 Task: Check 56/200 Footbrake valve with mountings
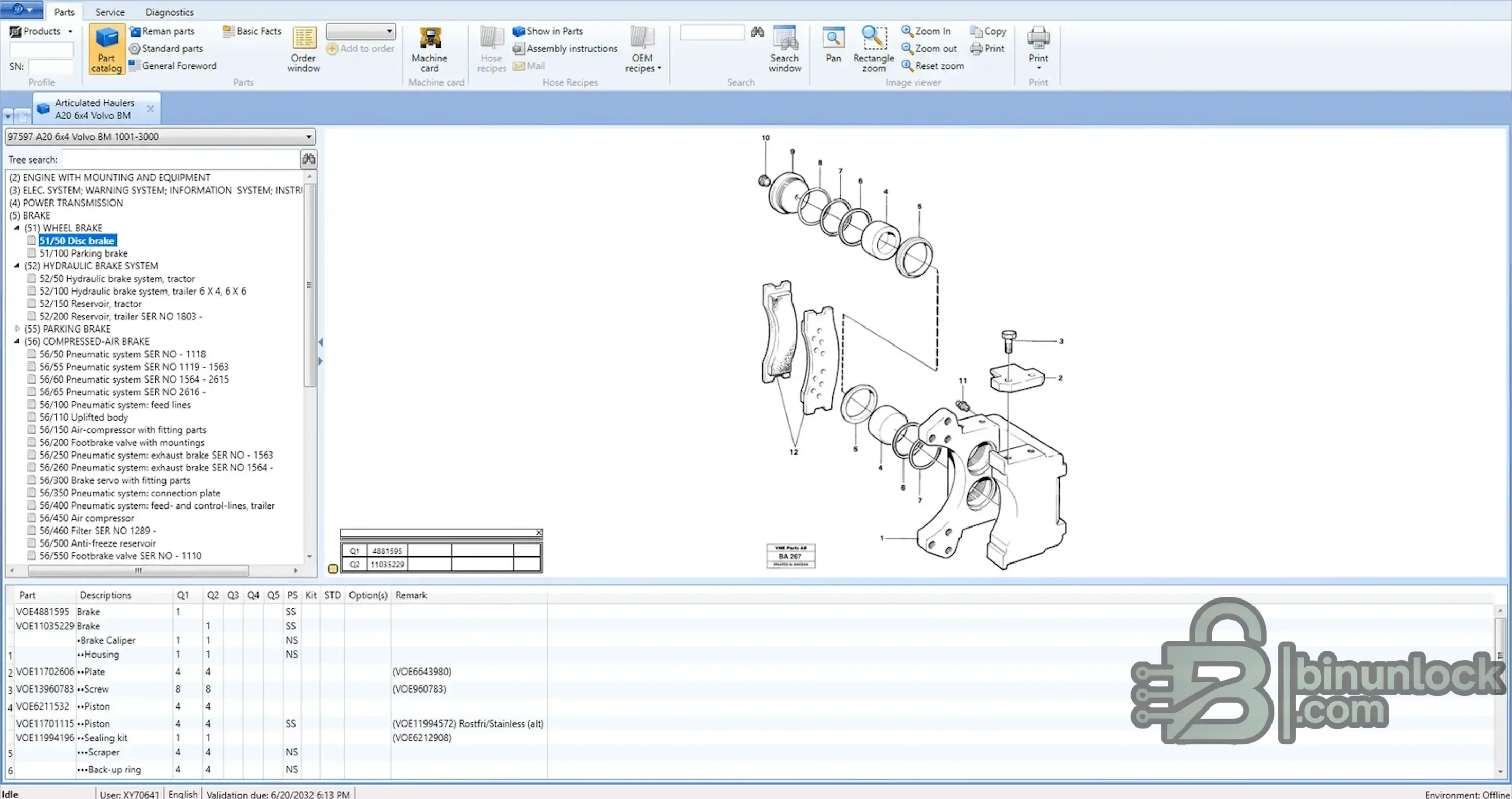pos(32,443)
